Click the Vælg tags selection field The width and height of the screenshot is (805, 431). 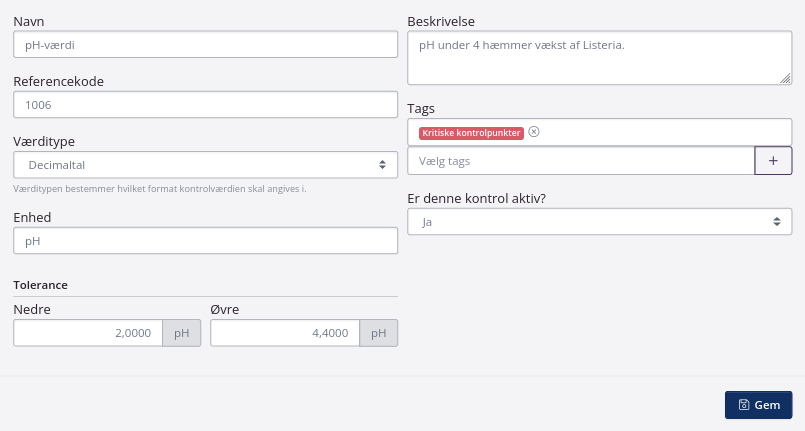[x=580, y=161]
